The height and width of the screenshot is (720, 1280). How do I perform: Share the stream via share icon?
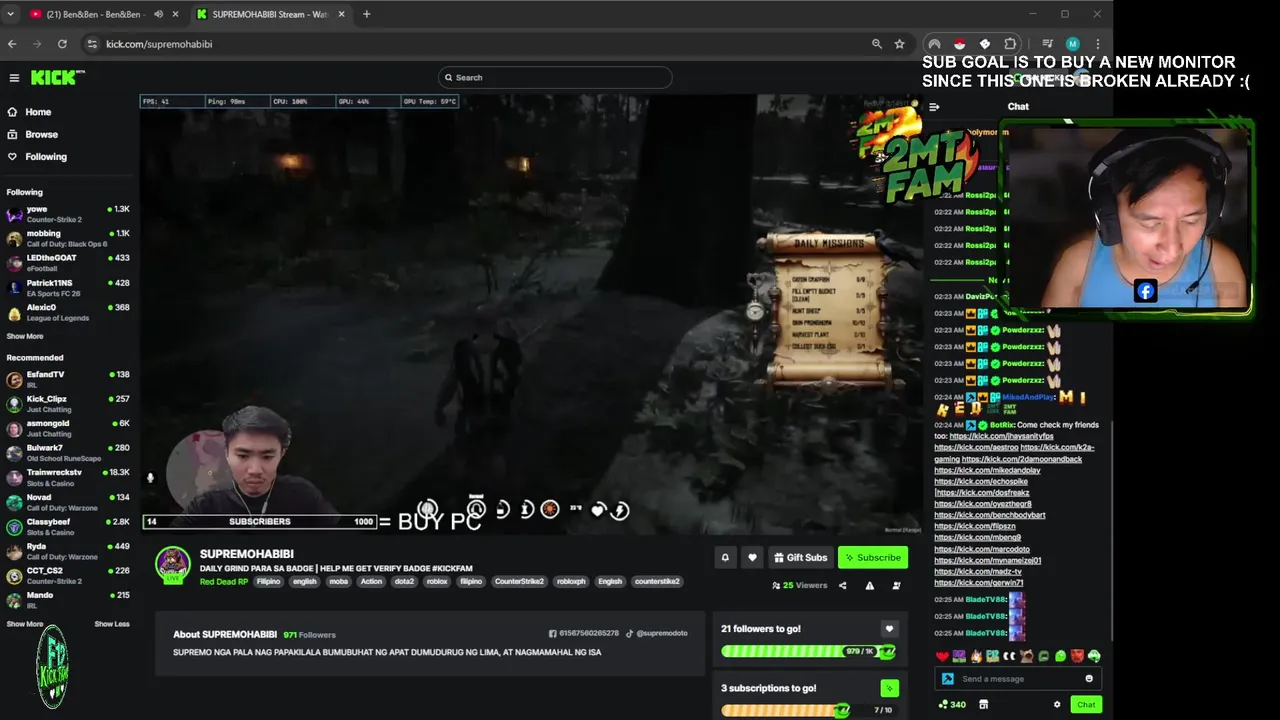(x=842, y=586)
